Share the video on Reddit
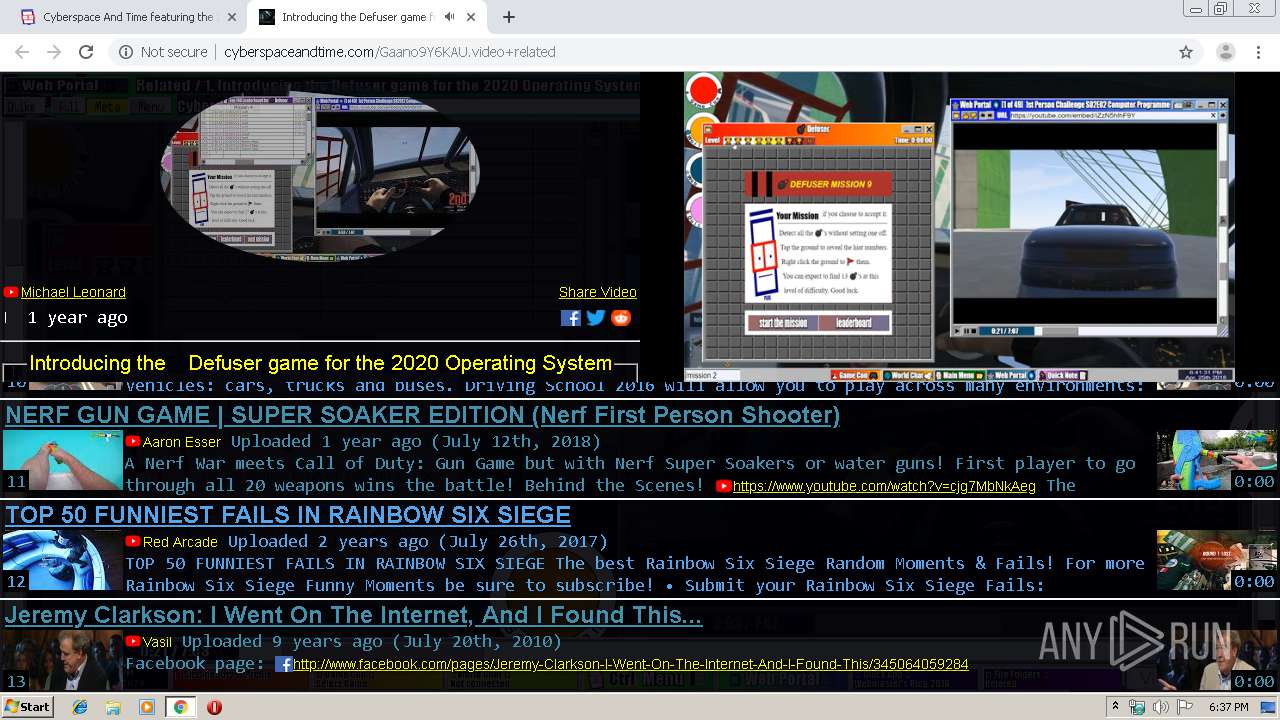Image resolution: width=1280 pixels, height=720 pixels. pos(621,318)
